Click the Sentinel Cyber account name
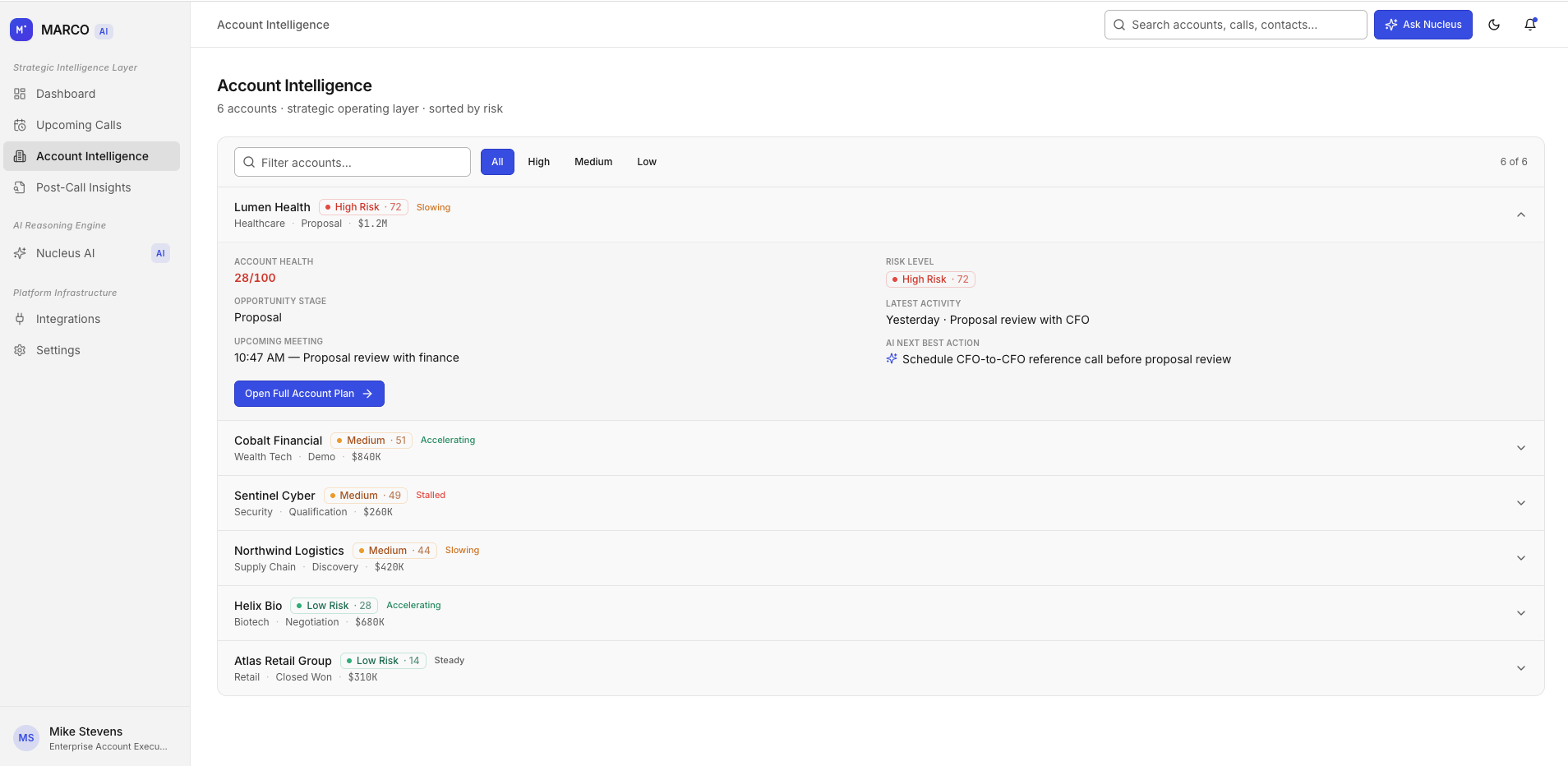 tap(274, 496)
